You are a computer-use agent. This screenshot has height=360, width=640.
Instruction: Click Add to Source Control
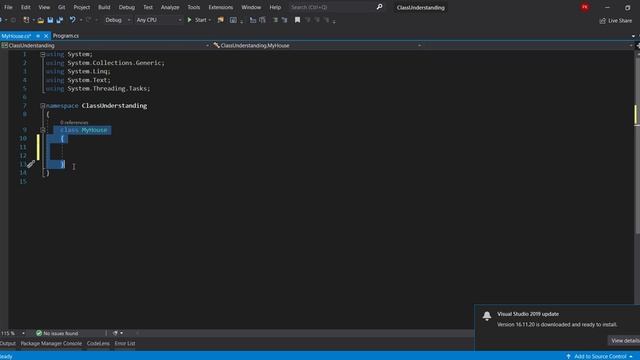(599, 356)
